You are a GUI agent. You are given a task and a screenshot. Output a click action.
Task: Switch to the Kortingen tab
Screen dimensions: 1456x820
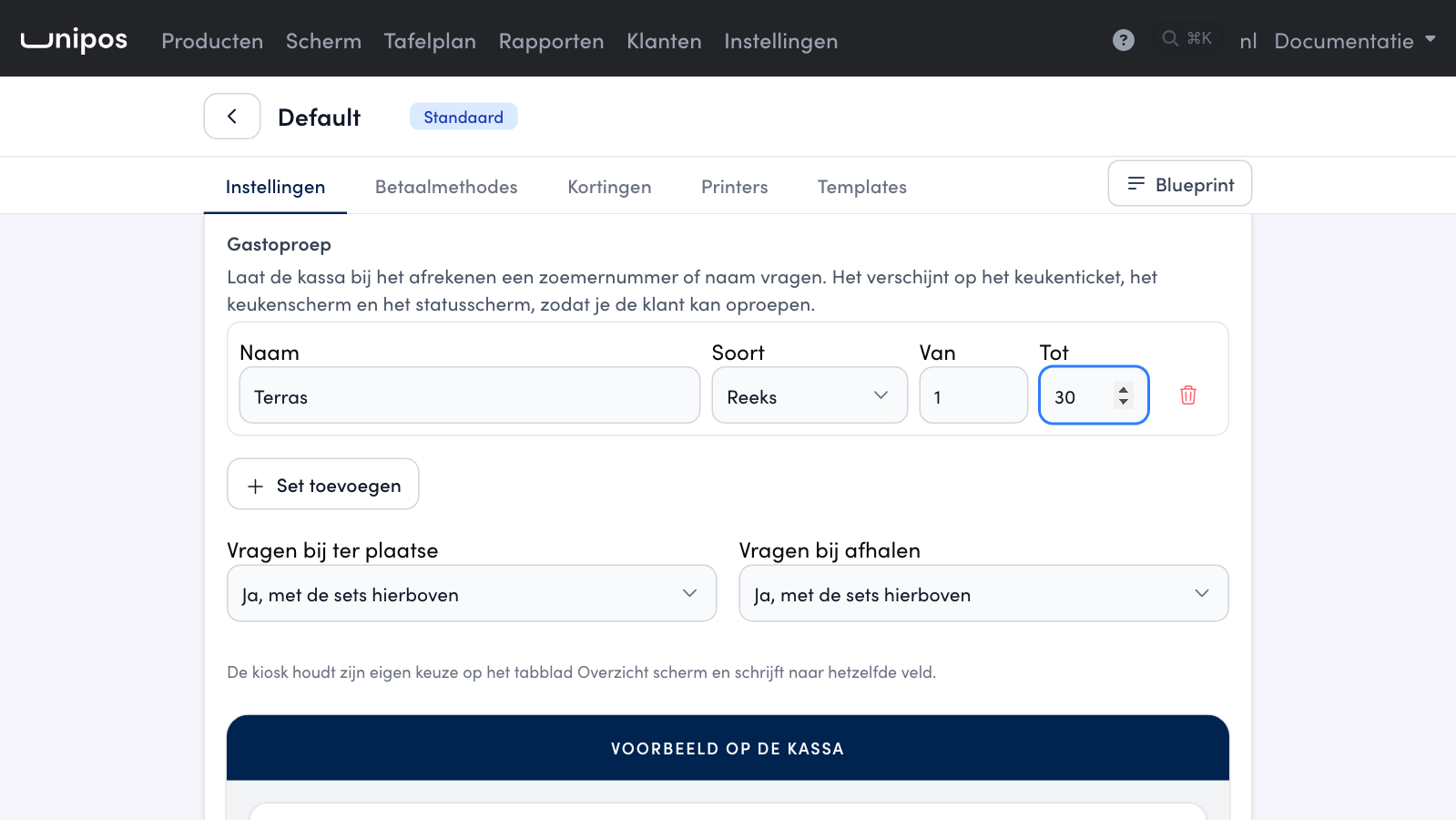point(609,187)
